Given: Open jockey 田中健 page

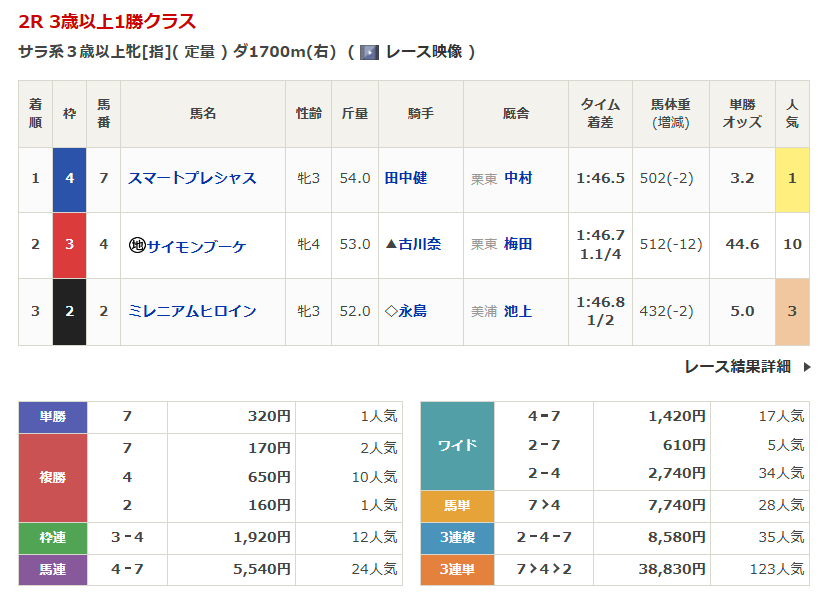Looking at the screenshot, I should coord(405,178).
